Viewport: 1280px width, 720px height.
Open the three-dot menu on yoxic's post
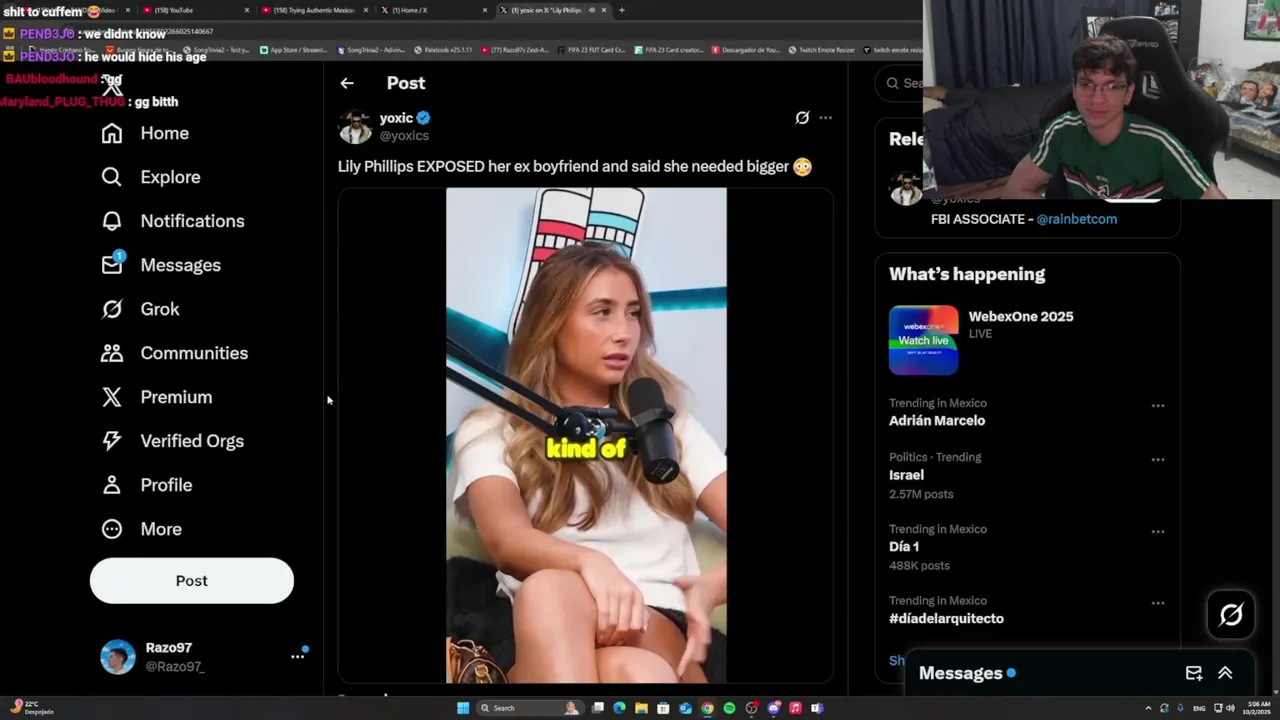825,118
